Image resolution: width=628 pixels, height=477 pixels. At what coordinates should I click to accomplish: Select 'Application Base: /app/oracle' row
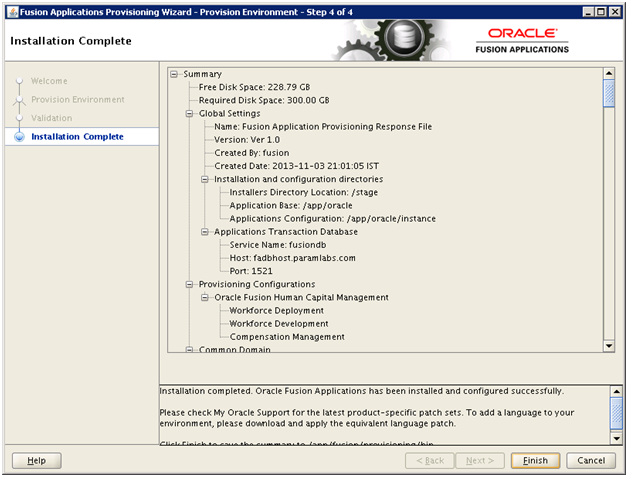pos(291,205)
